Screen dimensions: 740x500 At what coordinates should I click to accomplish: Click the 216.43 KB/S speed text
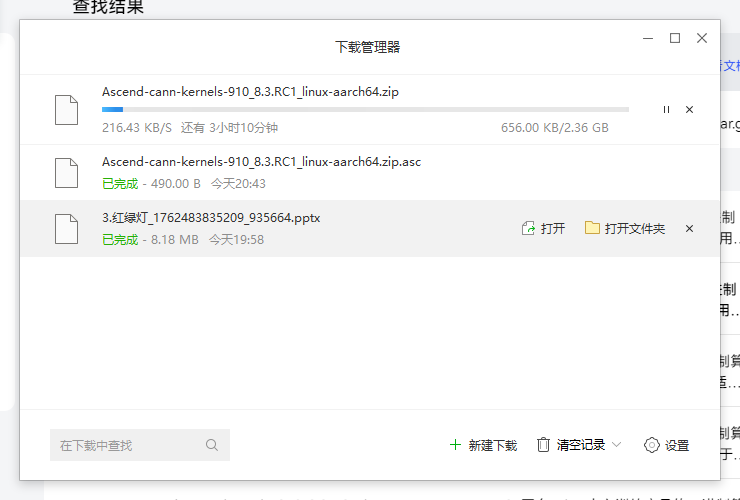pyautogui.click(x=137, y=128)
